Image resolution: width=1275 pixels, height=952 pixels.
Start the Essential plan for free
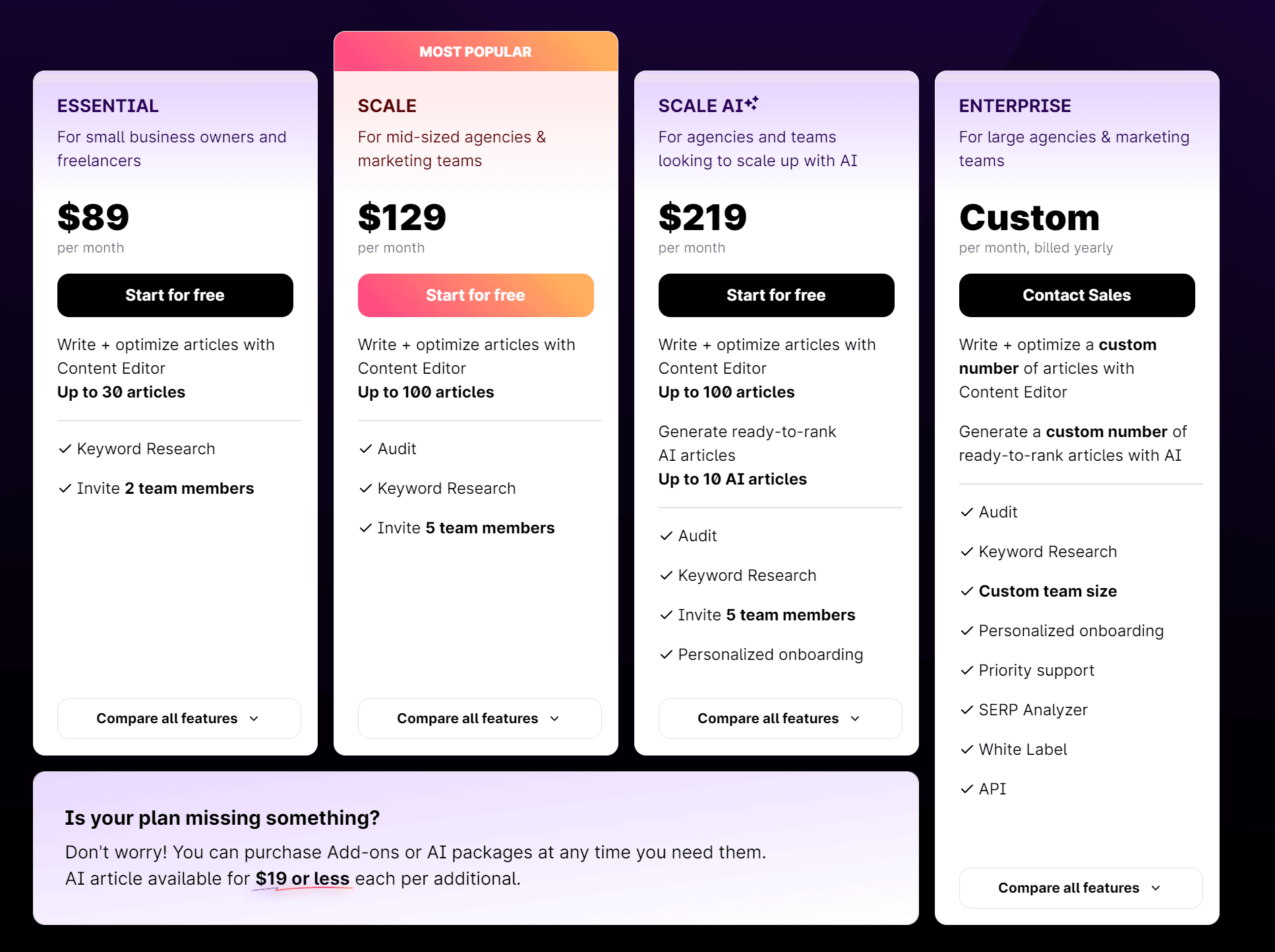(175, 295)
